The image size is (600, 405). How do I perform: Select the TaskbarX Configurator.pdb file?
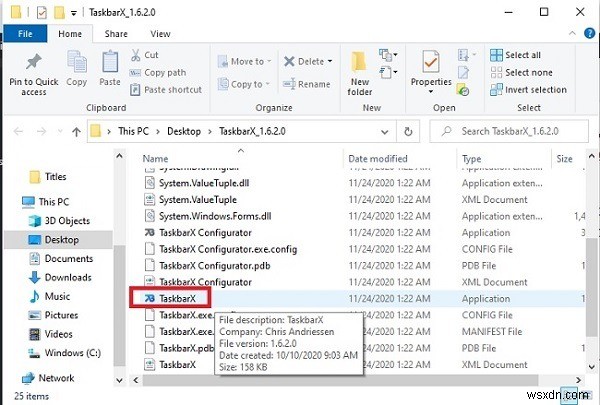point(208,266)
